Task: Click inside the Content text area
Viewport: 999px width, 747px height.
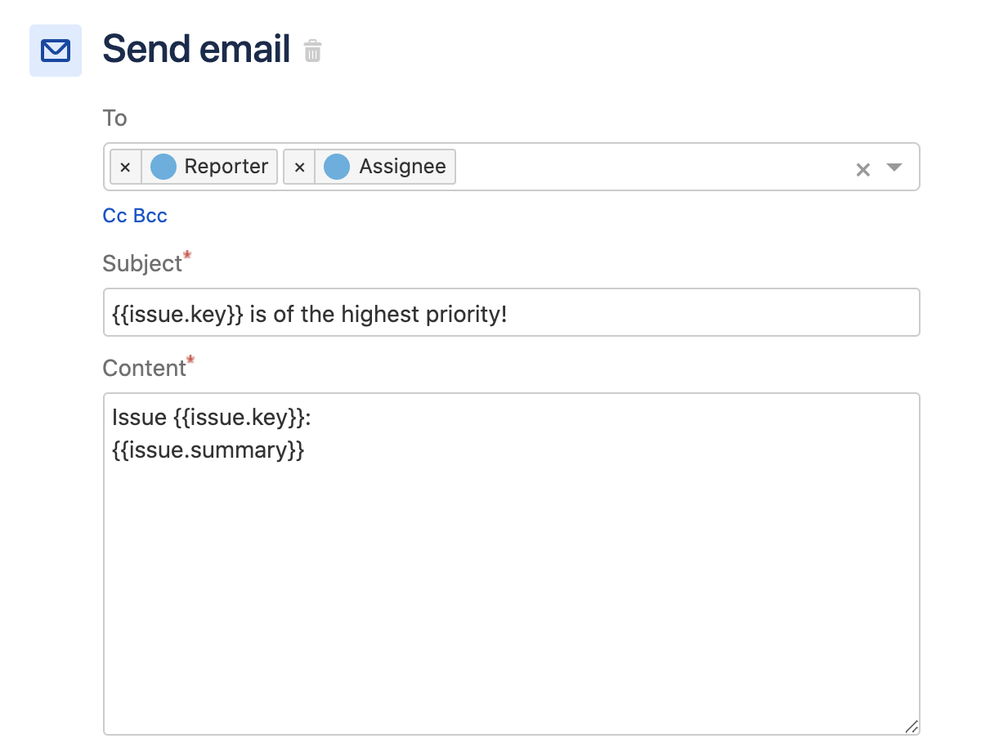Action: 511,564
